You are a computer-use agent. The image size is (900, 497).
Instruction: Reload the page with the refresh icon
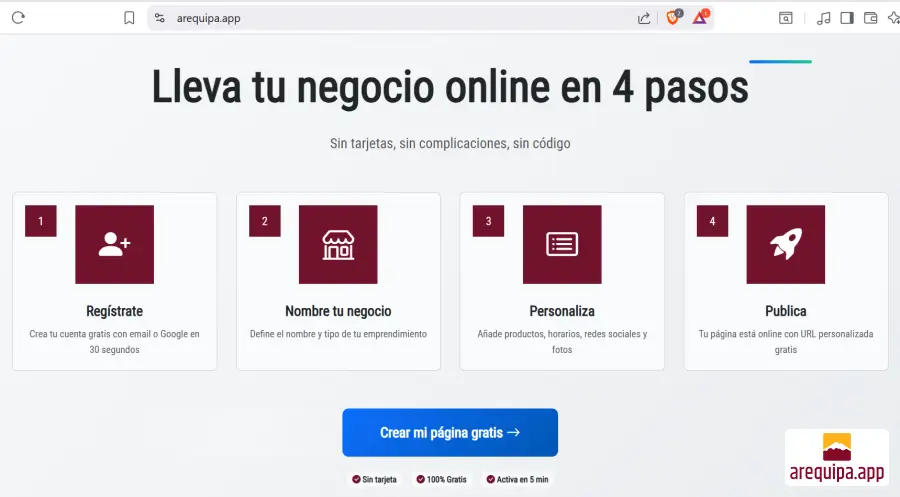click(18, 18)
